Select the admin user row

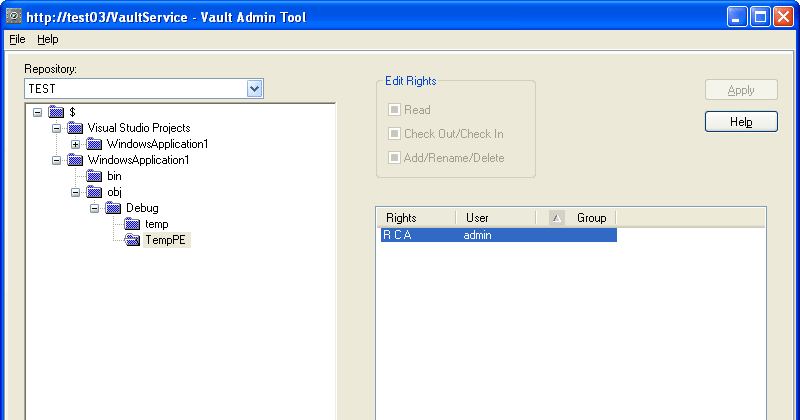(x=496, y=236)
